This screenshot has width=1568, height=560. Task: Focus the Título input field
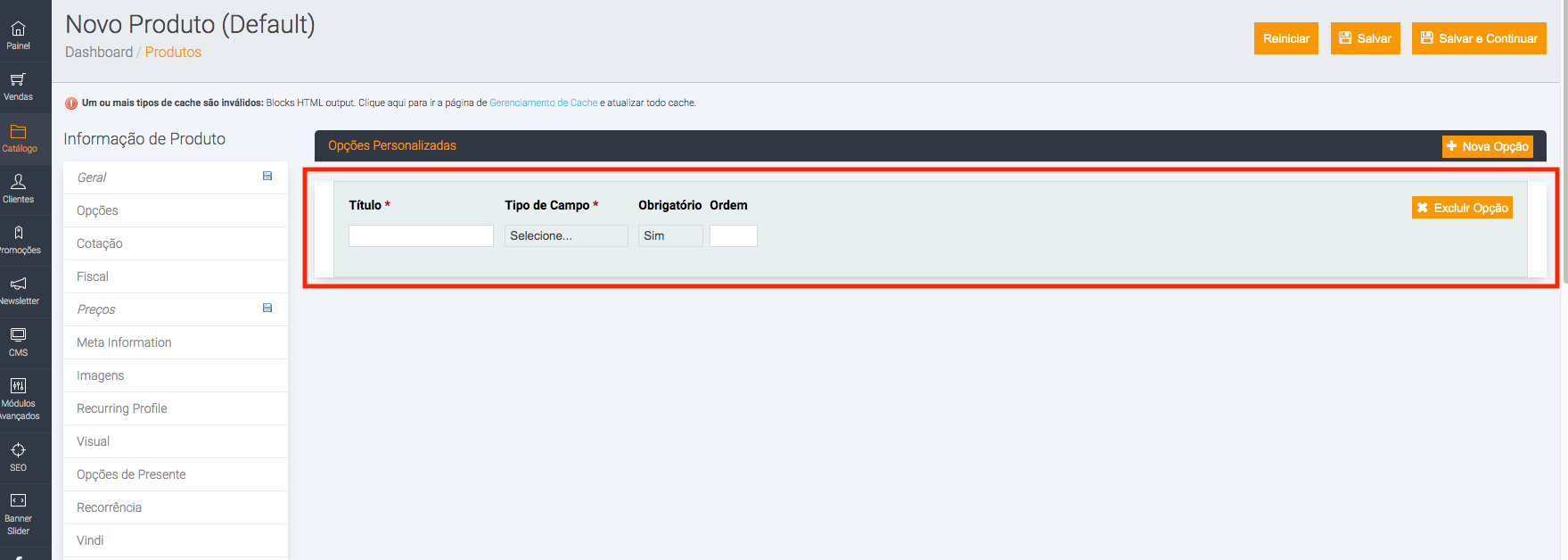pos(421,235)
